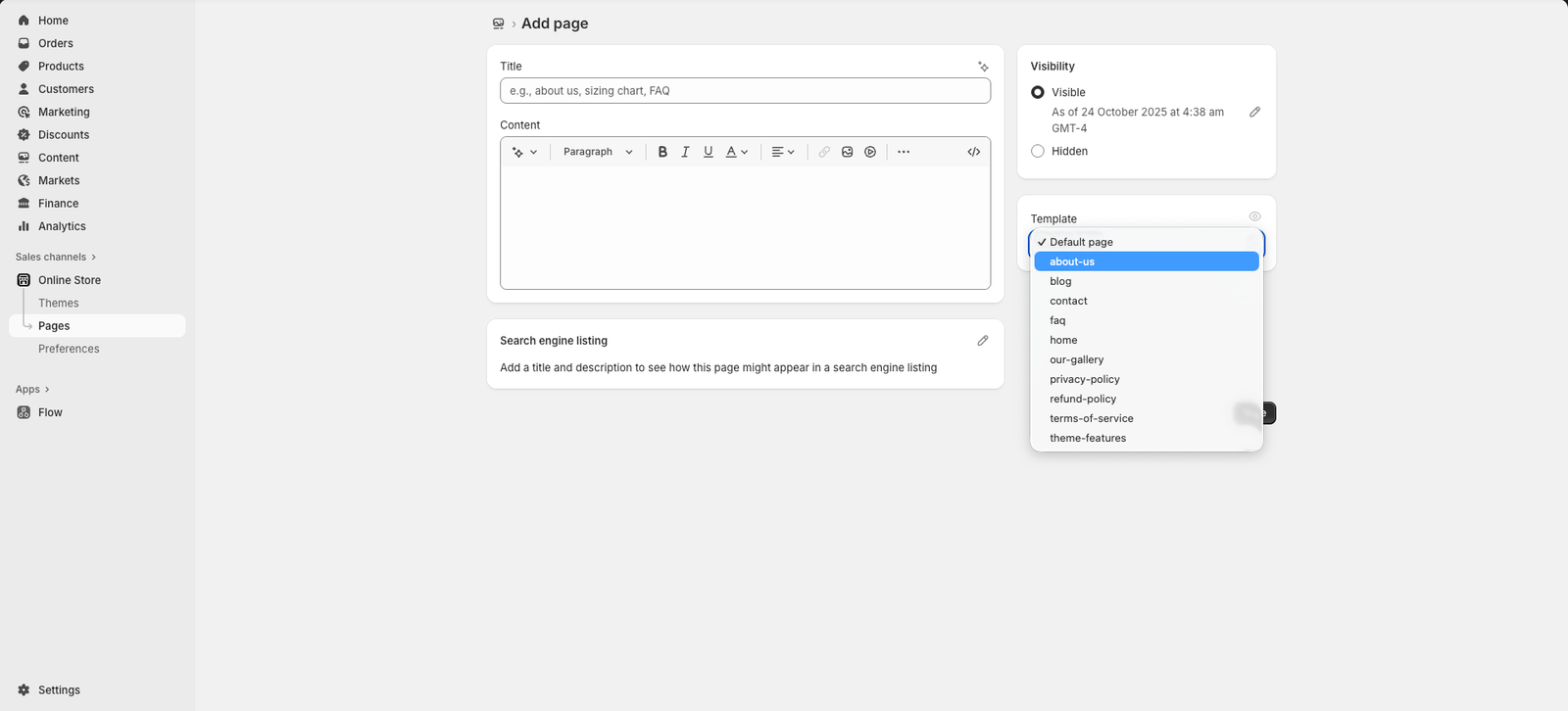This screenshot has width=1568, height=711.
Task: Select the Visible radio button
Action: click(x=1038, y=92)
